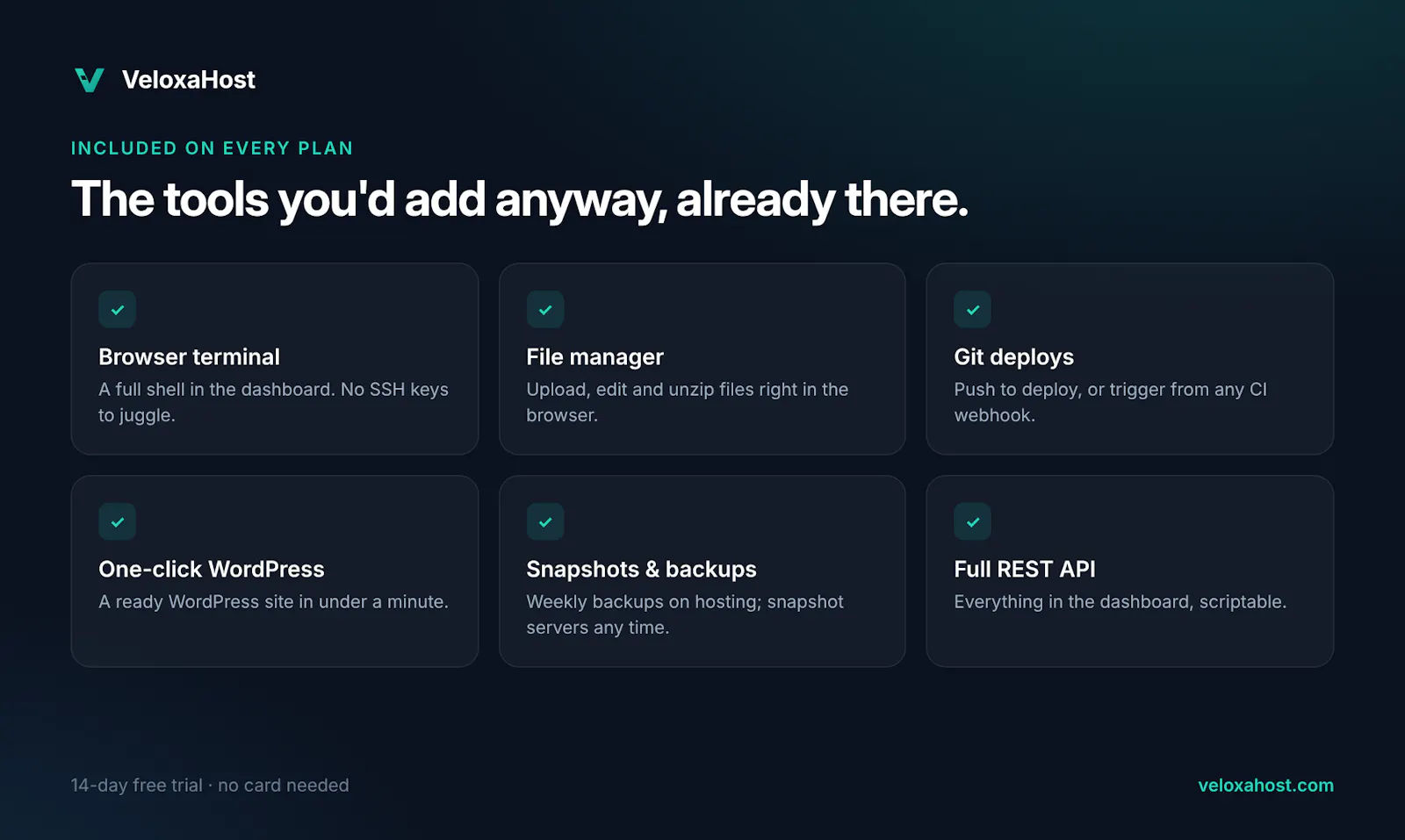Click 'Push to deploy, or trigger' description
This screenshot has width=1405, height=840.
[x=1110, y=402]
